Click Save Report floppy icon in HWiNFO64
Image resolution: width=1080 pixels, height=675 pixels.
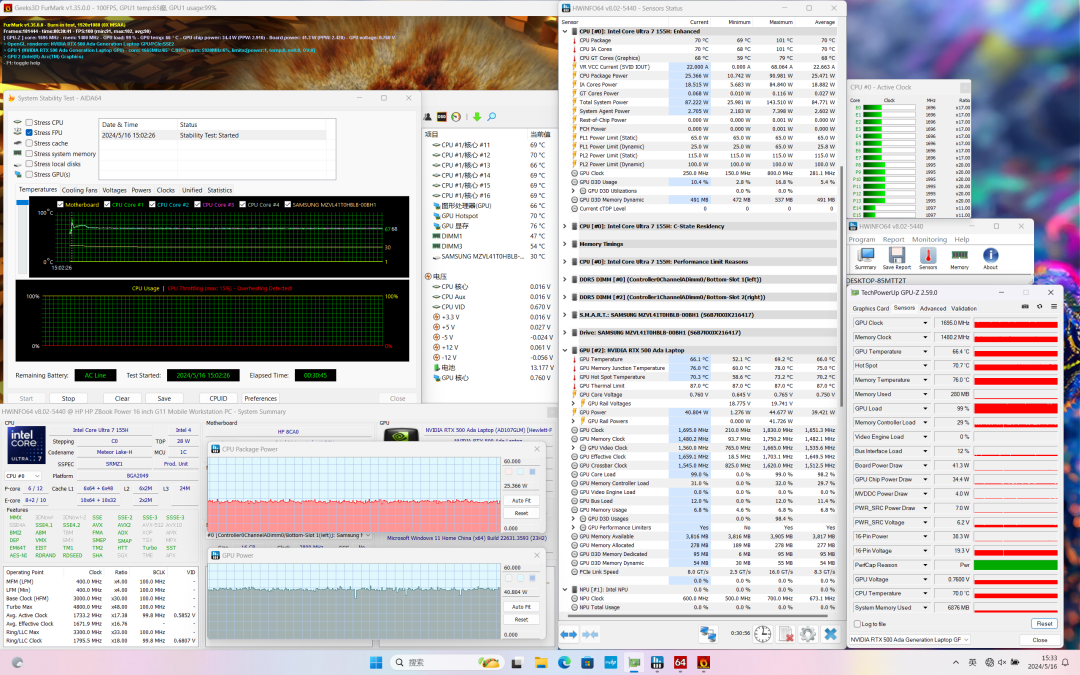tap(896, 256)
